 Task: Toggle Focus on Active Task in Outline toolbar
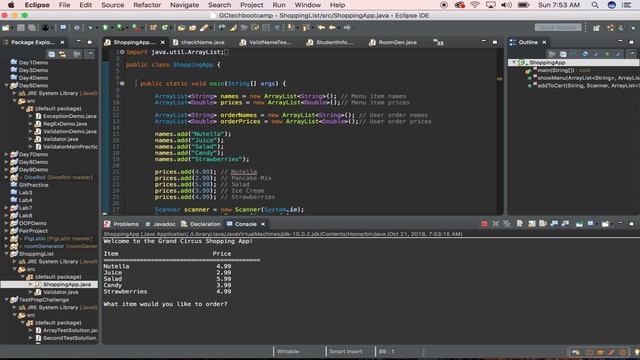[552, 54]
